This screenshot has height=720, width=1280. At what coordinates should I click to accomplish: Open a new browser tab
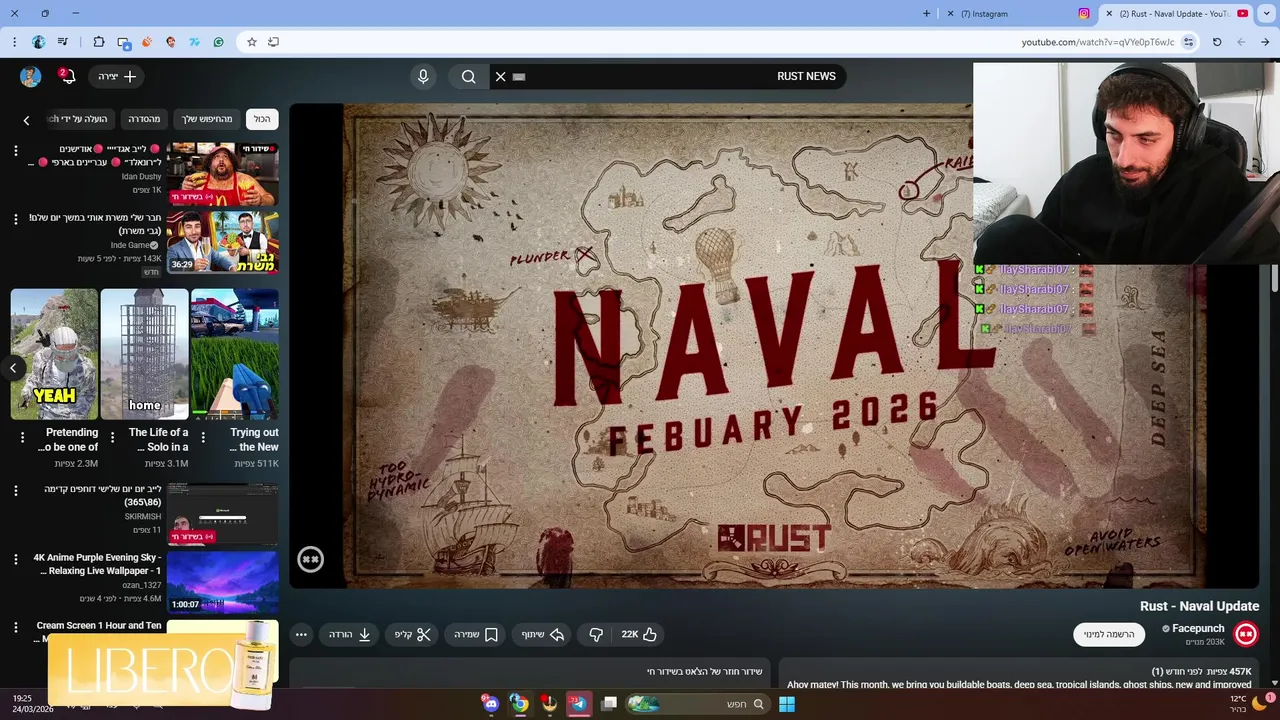tap(926, 14)
